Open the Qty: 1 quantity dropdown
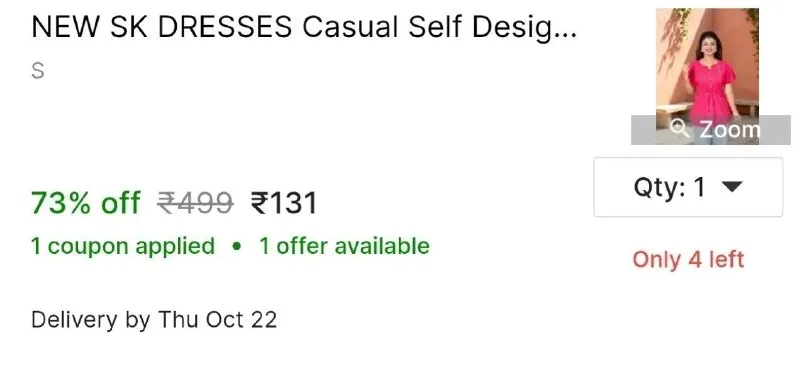 pos(688,187)
